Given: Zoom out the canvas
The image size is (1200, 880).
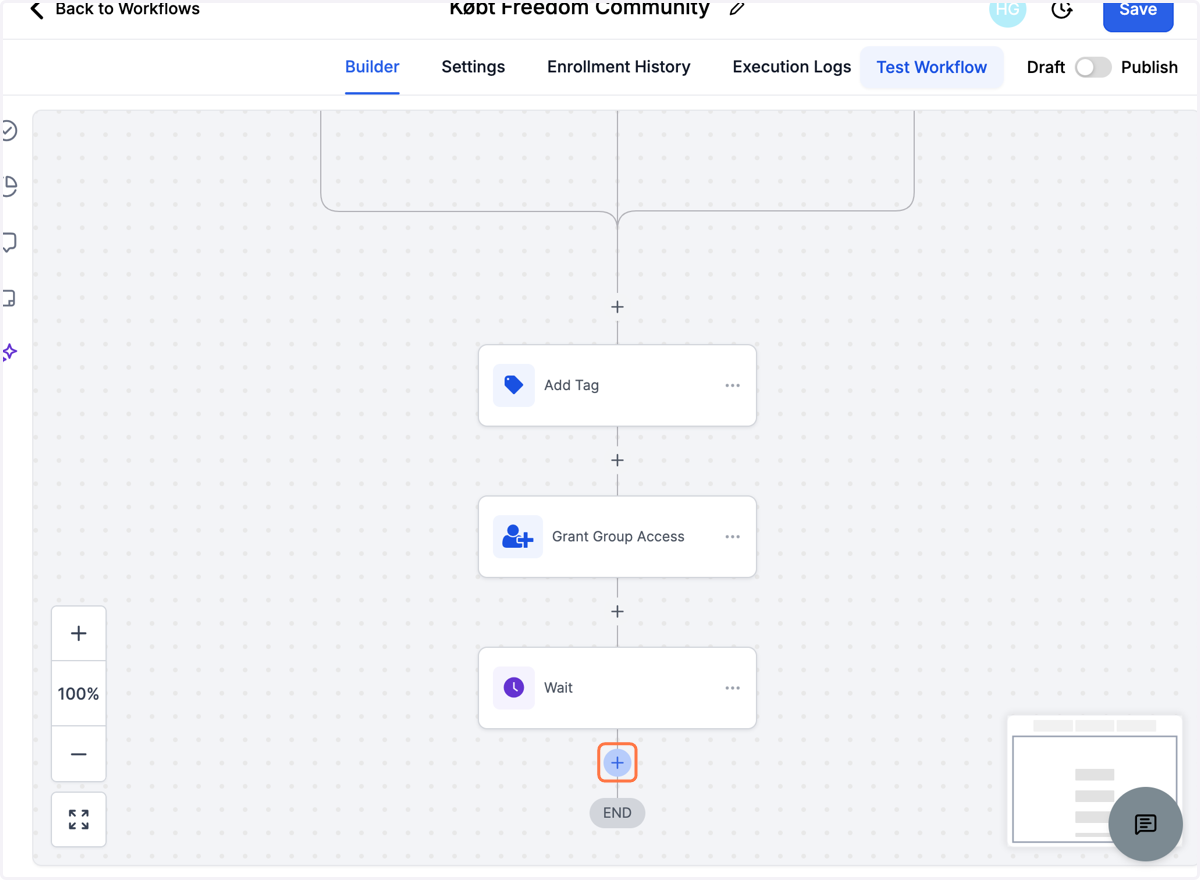Looking at the screenshot, I should pyautogui.click(x=79, y=754).
